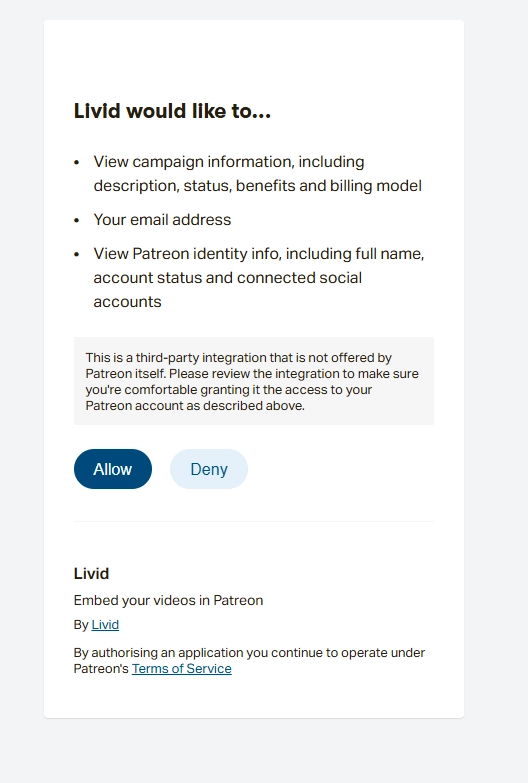Deny Livid's access request
The image size is (528, 783).
pyautogui.click(x=209, y=469)
